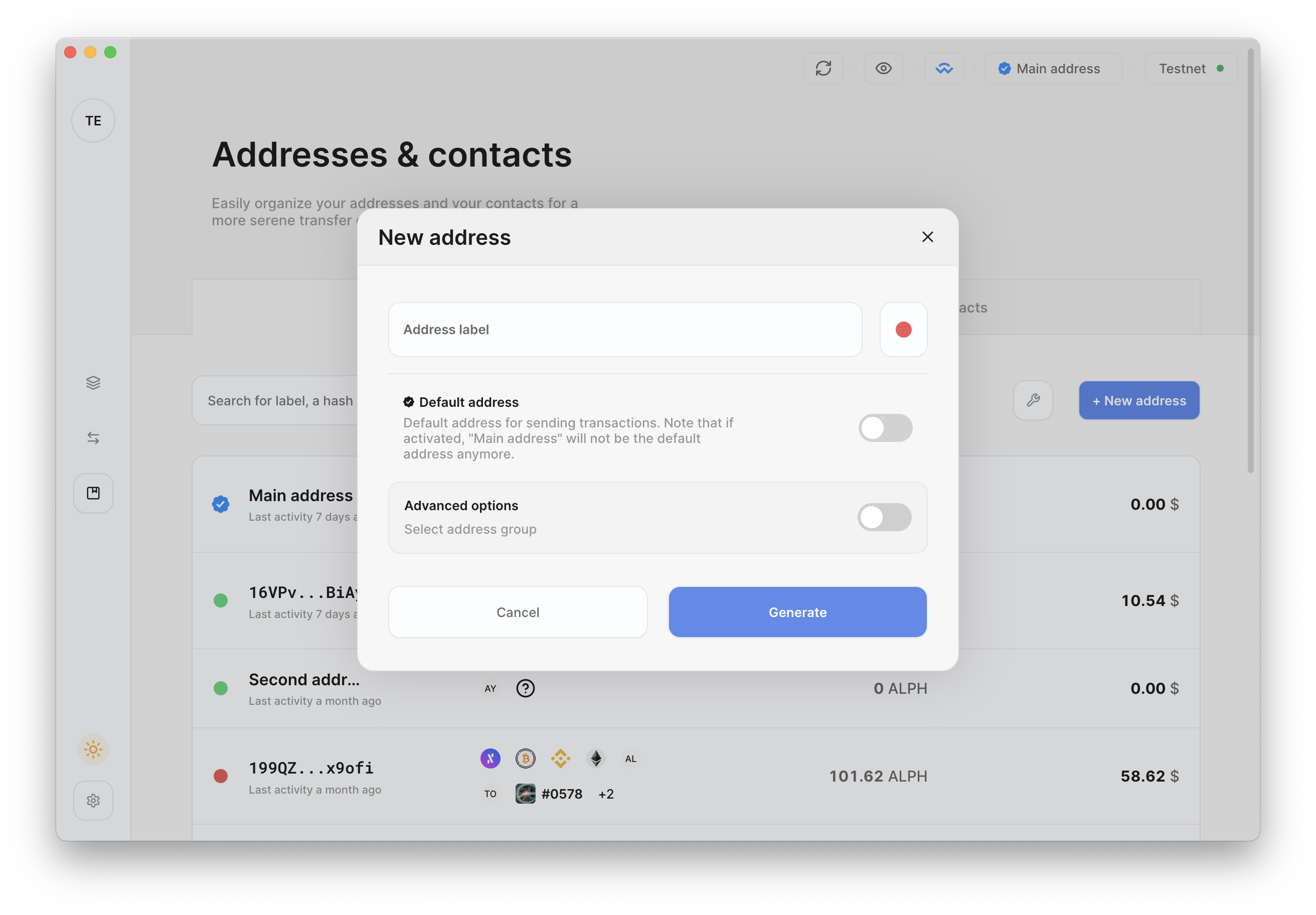Click the red color swatch for address

tap(903, 329)
